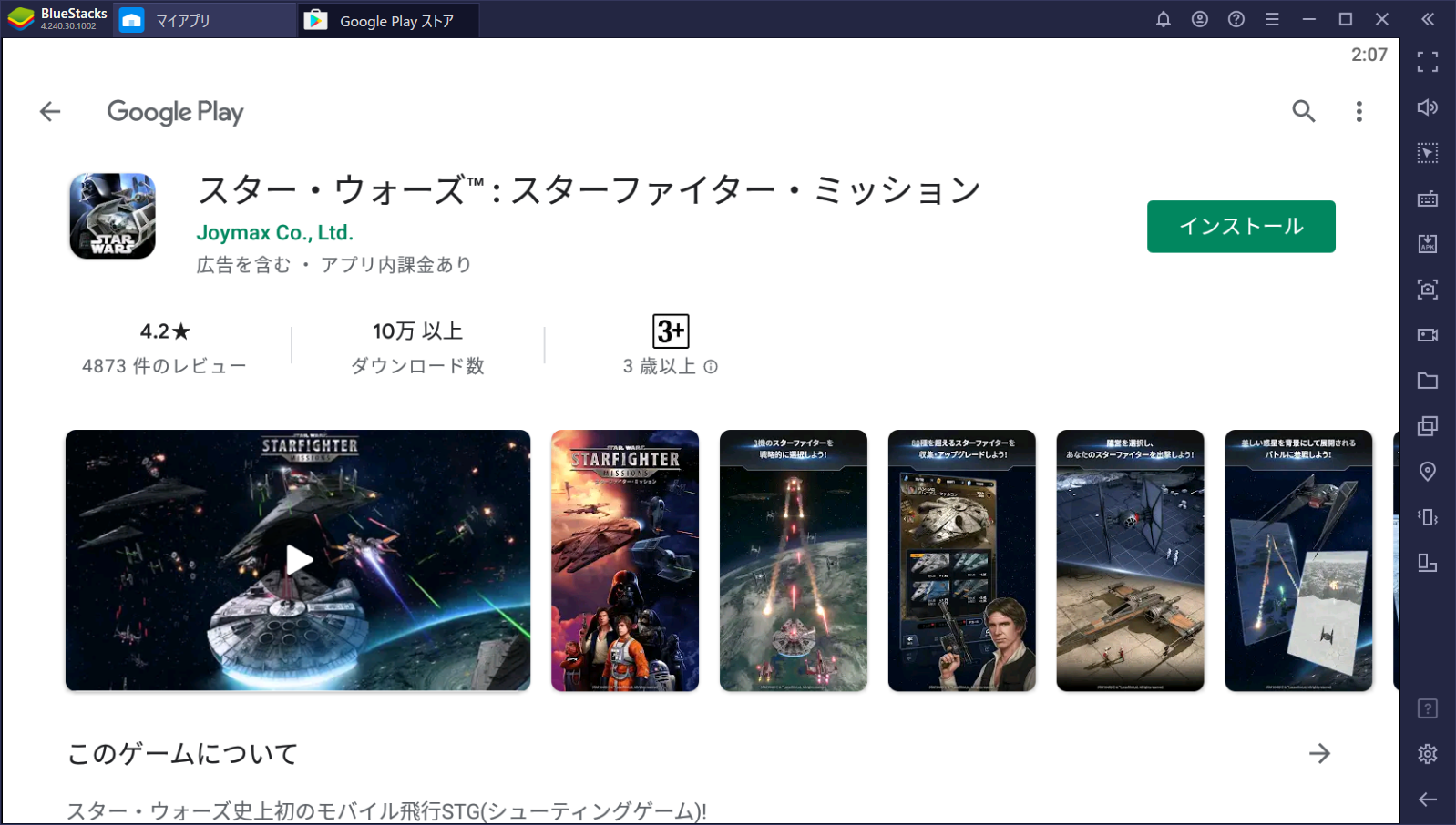Screen dimensions: 1456x825
Task: Open the multi-instance manager icon
Action: (1428, 426)
